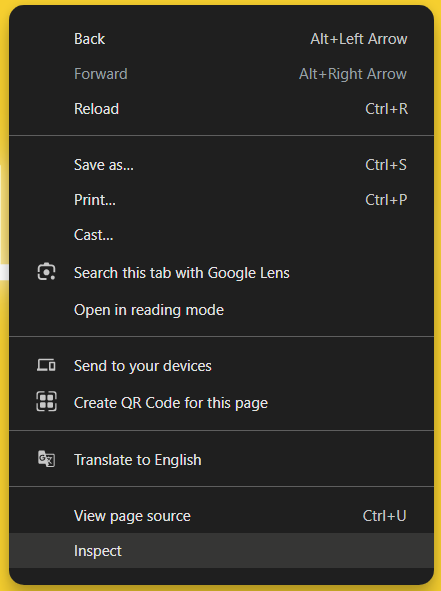Create QR Code for this page

tap(222, 403)
